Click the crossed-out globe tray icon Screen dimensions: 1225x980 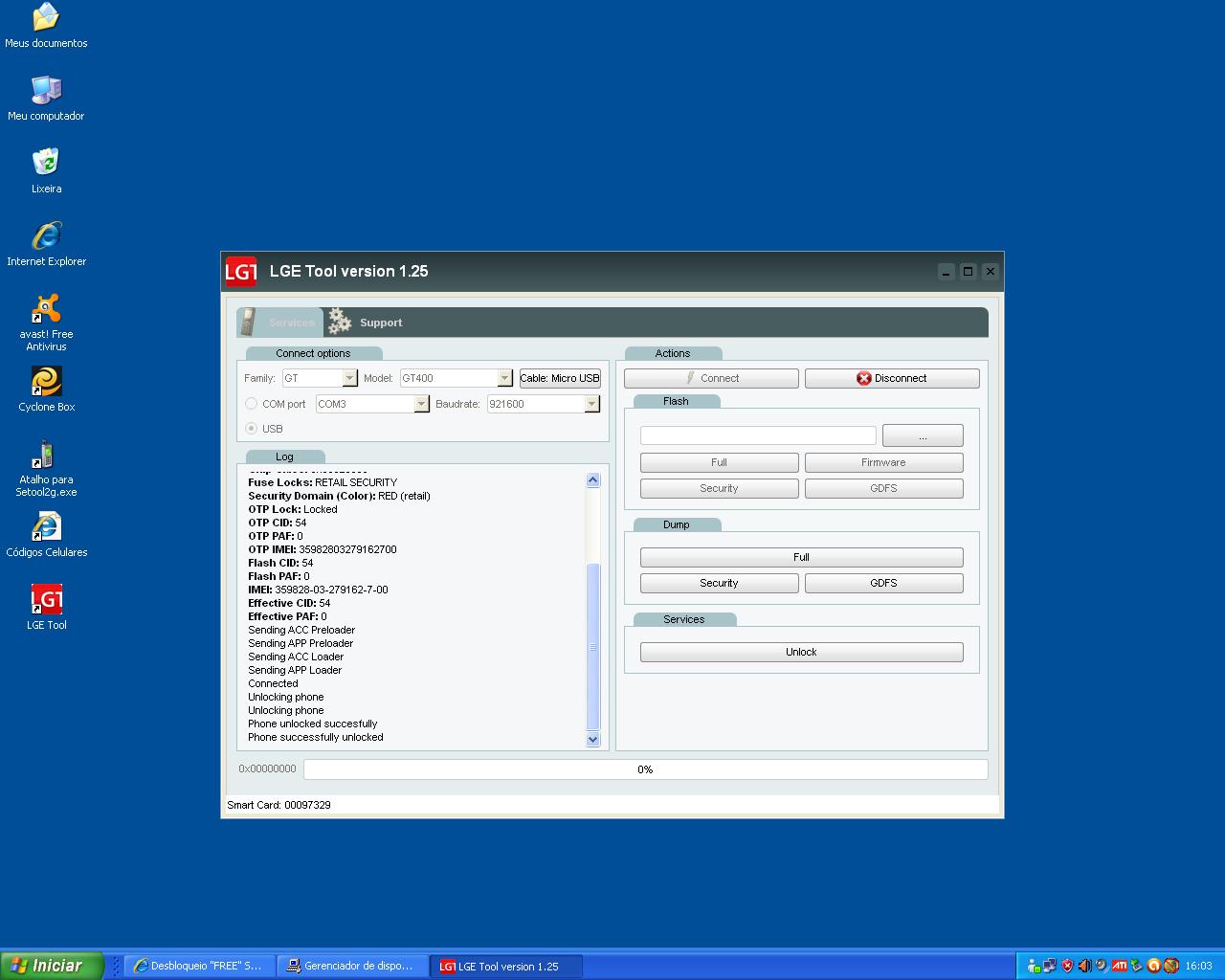[x=1170, y=966]
